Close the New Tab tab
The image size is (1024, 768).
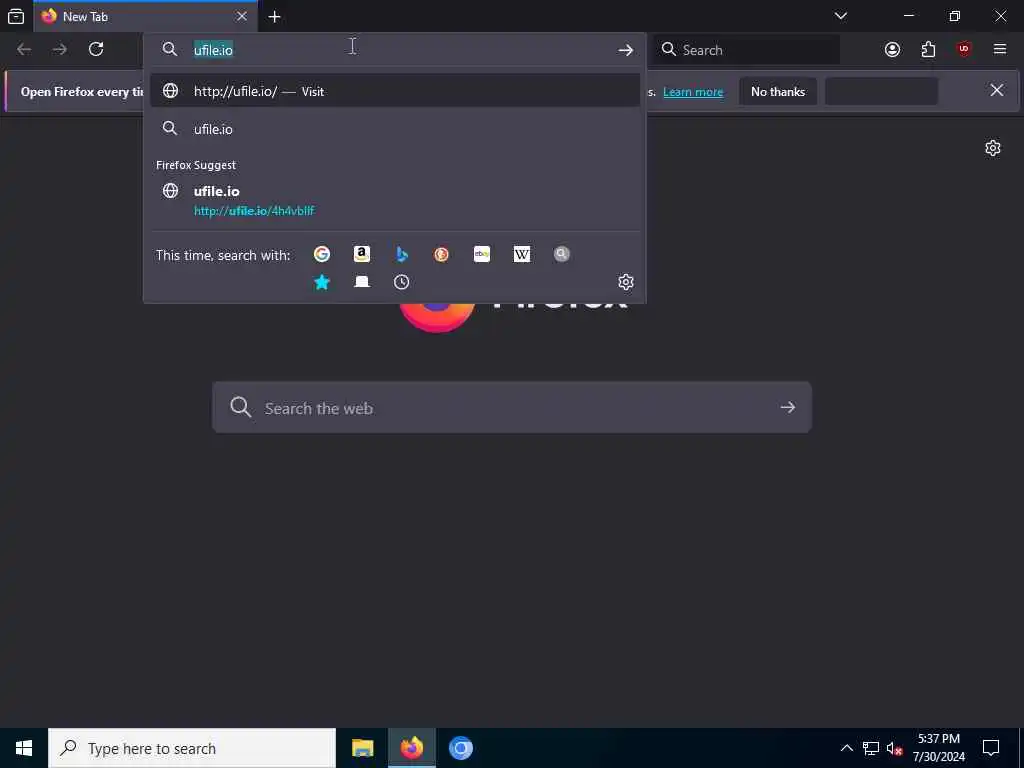(242, 16)
